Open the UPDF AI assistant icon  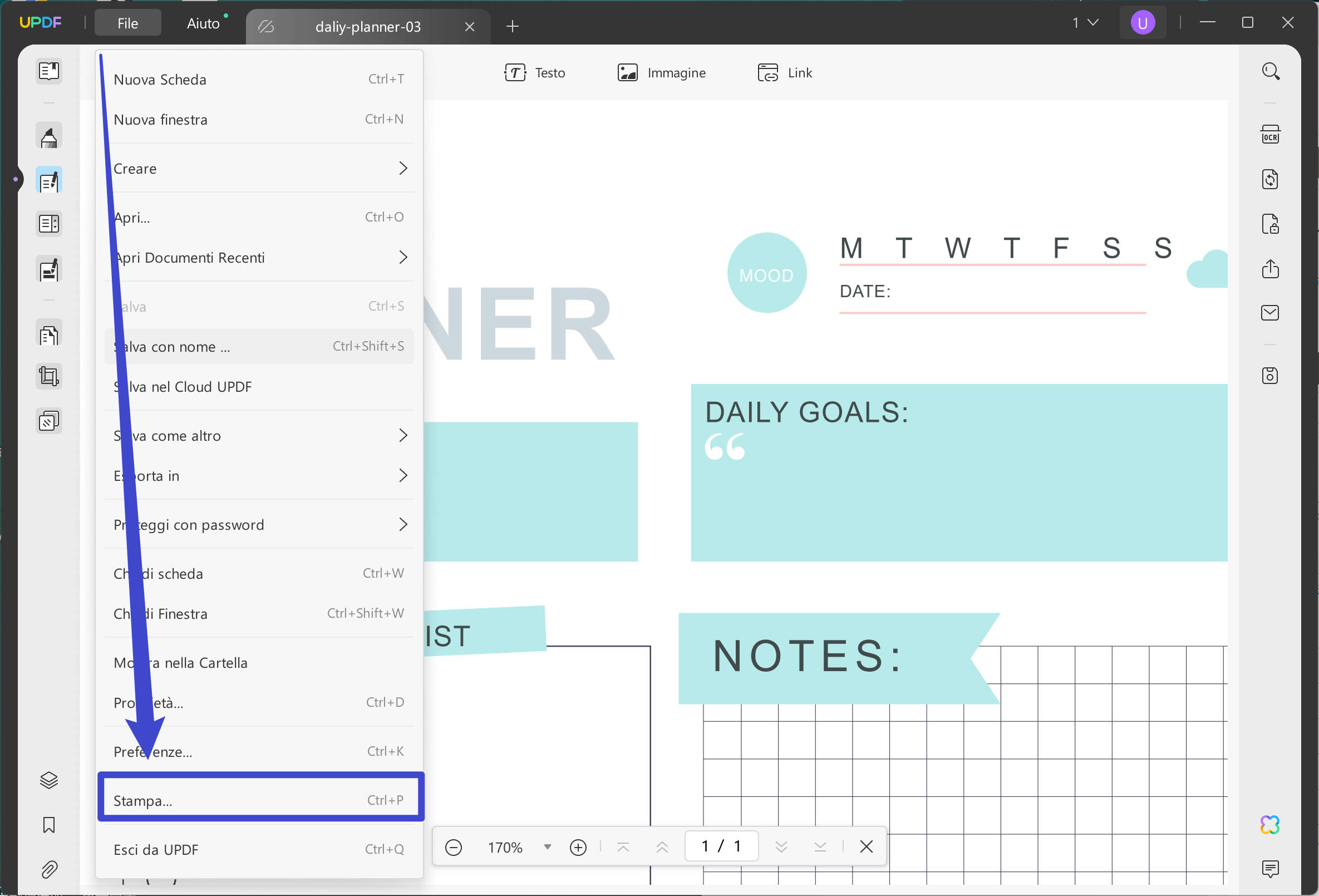[1270, 825]
